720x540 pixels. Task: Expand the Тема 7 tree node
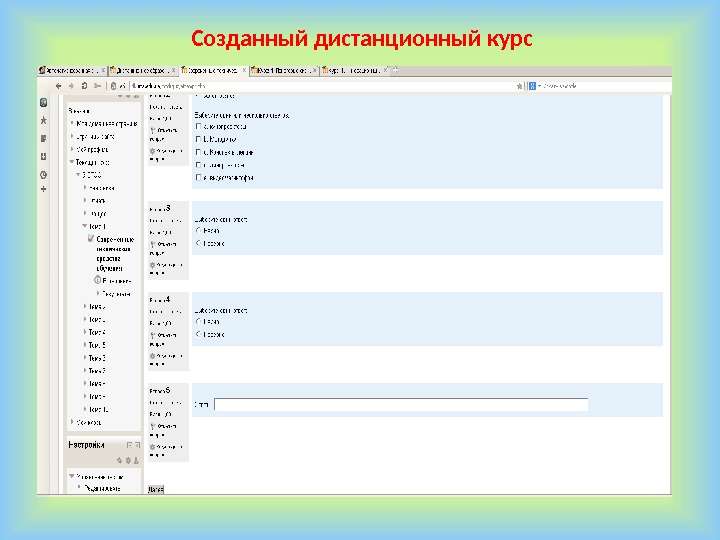coord(85,370)
